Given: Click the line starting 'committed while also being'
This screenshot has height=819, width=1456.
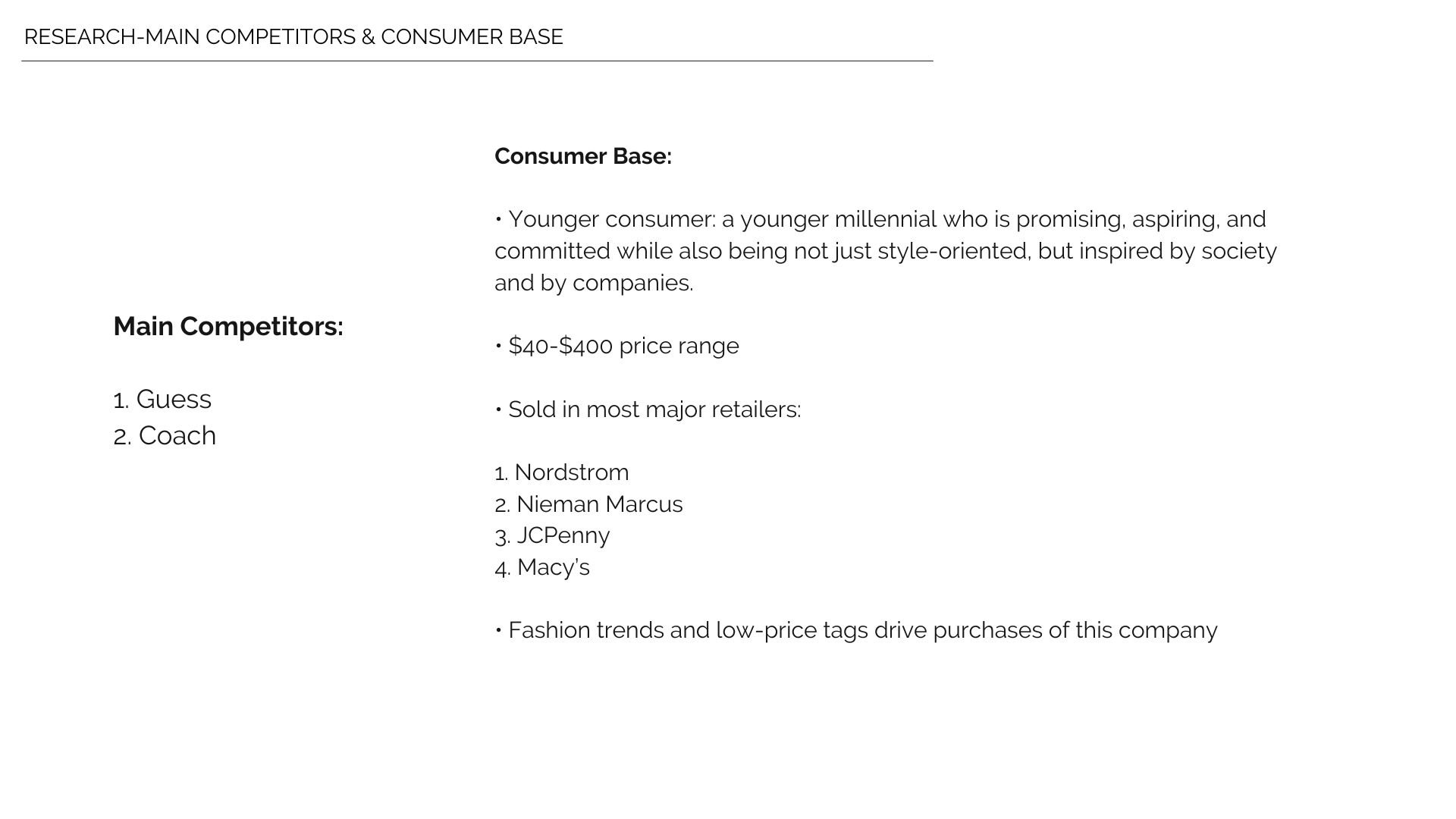Looking at the screenshot, I should pyautogui.click(x=886, y=251).
